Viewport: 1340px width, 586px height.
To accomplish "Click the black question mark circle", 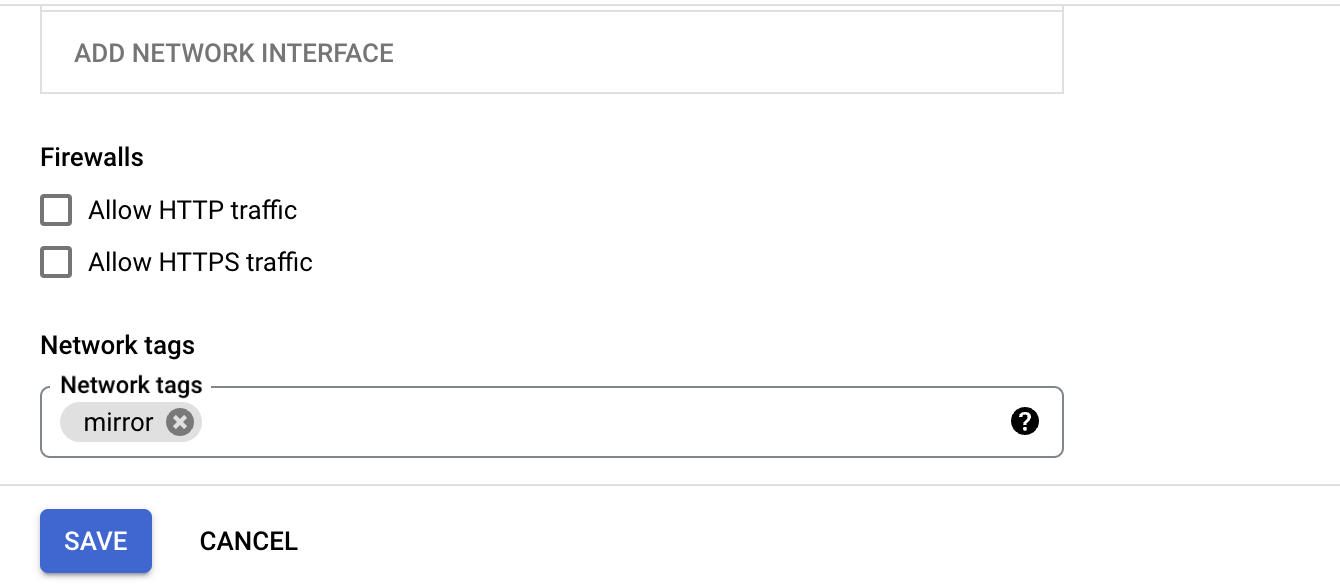I will pyautogui.click(x=1025, y=422).
